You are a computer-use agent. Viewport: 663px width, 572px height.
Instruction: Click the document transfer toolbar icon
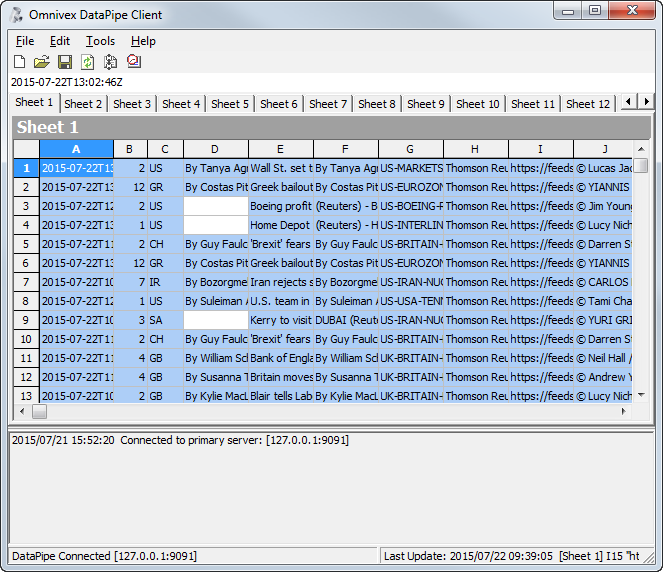pos(110,62)
